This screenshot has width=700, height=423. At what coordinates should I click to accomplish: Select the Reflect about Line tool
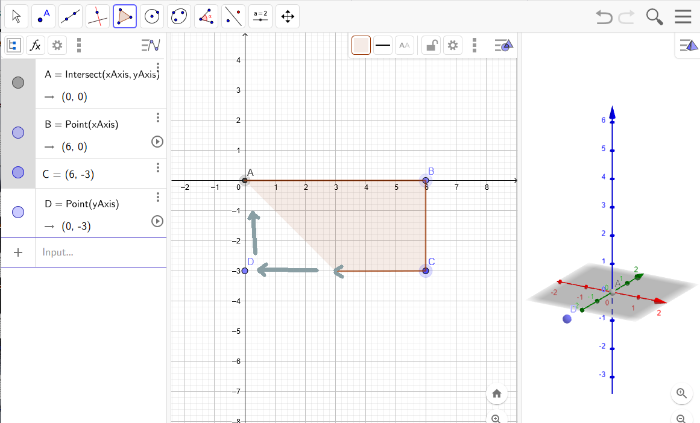[x=233, y=17]
